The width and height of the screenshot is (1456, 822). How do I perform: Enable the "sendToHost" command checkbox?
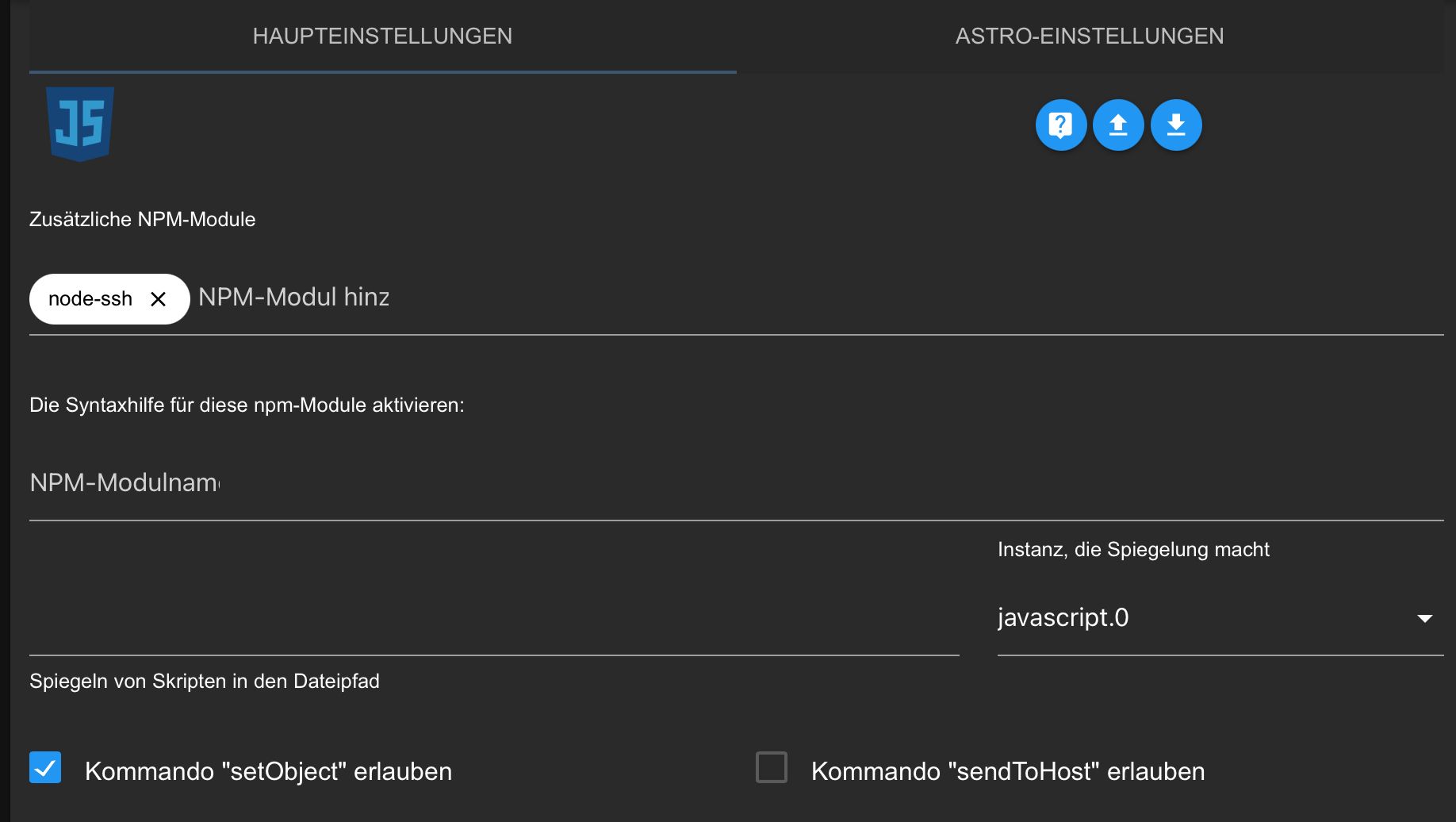click(772, 768)
